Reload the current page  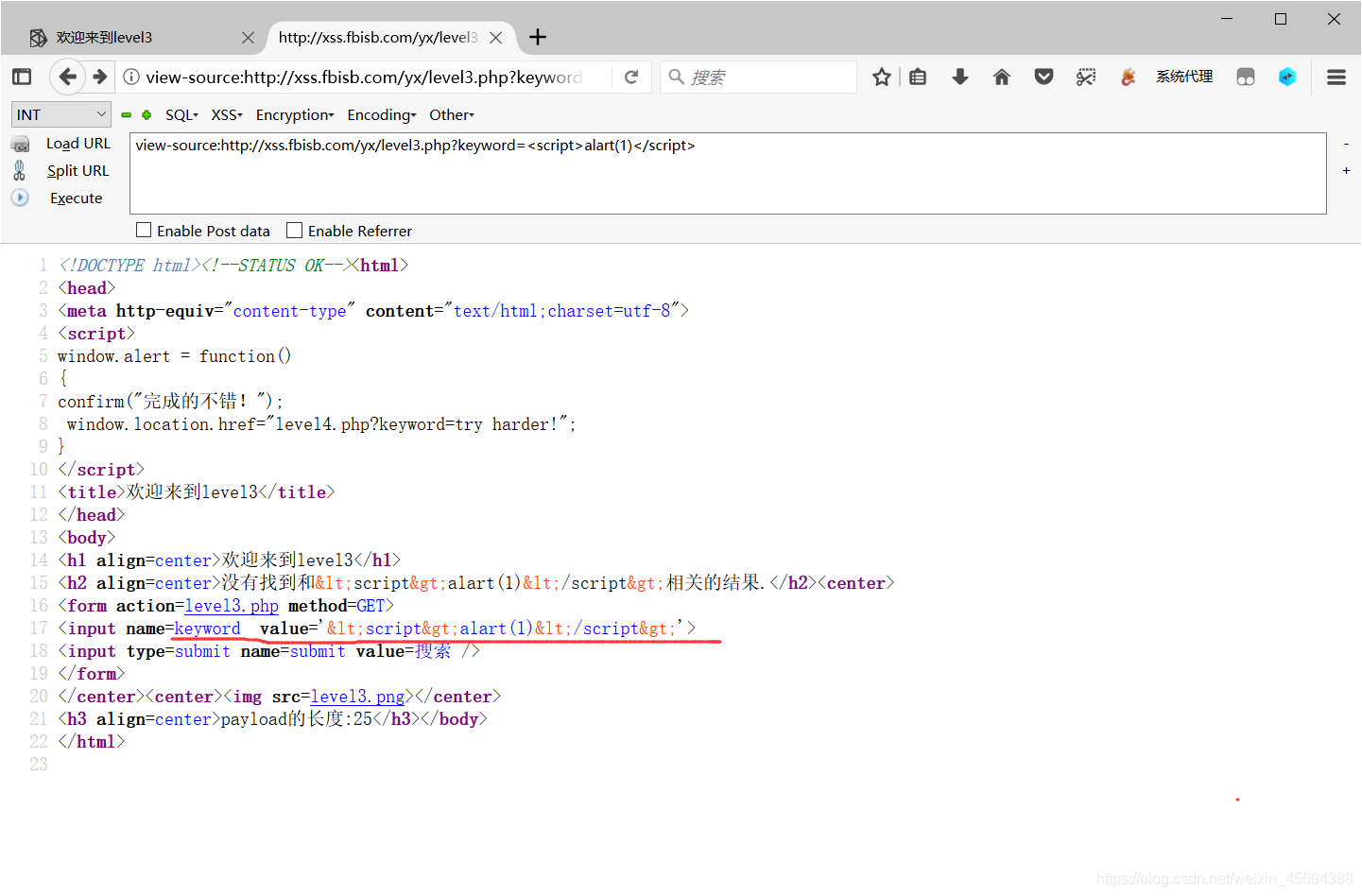click(x=631, y=77)
